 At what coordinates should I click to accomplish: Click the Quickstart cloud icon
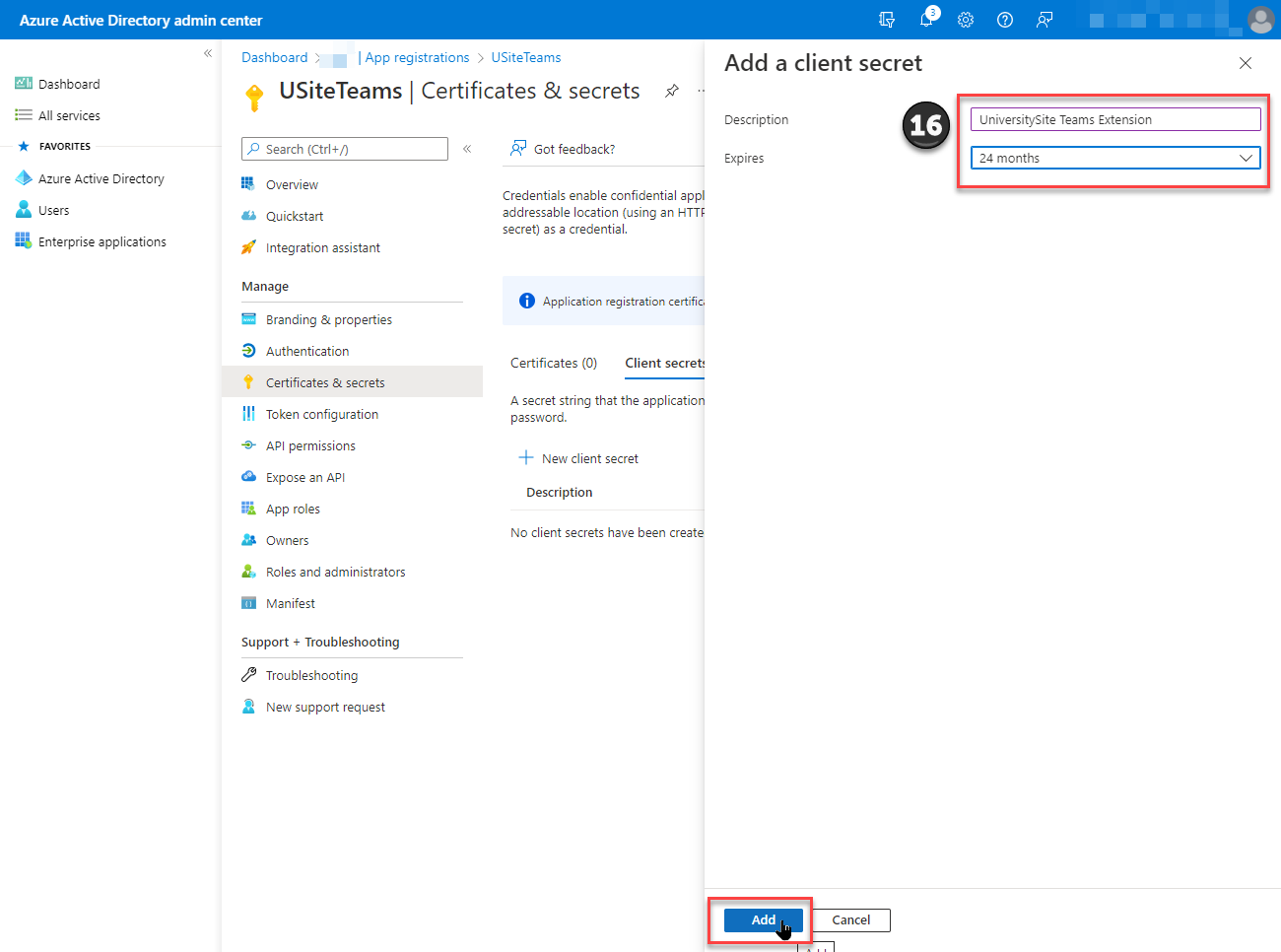point(248,216)
